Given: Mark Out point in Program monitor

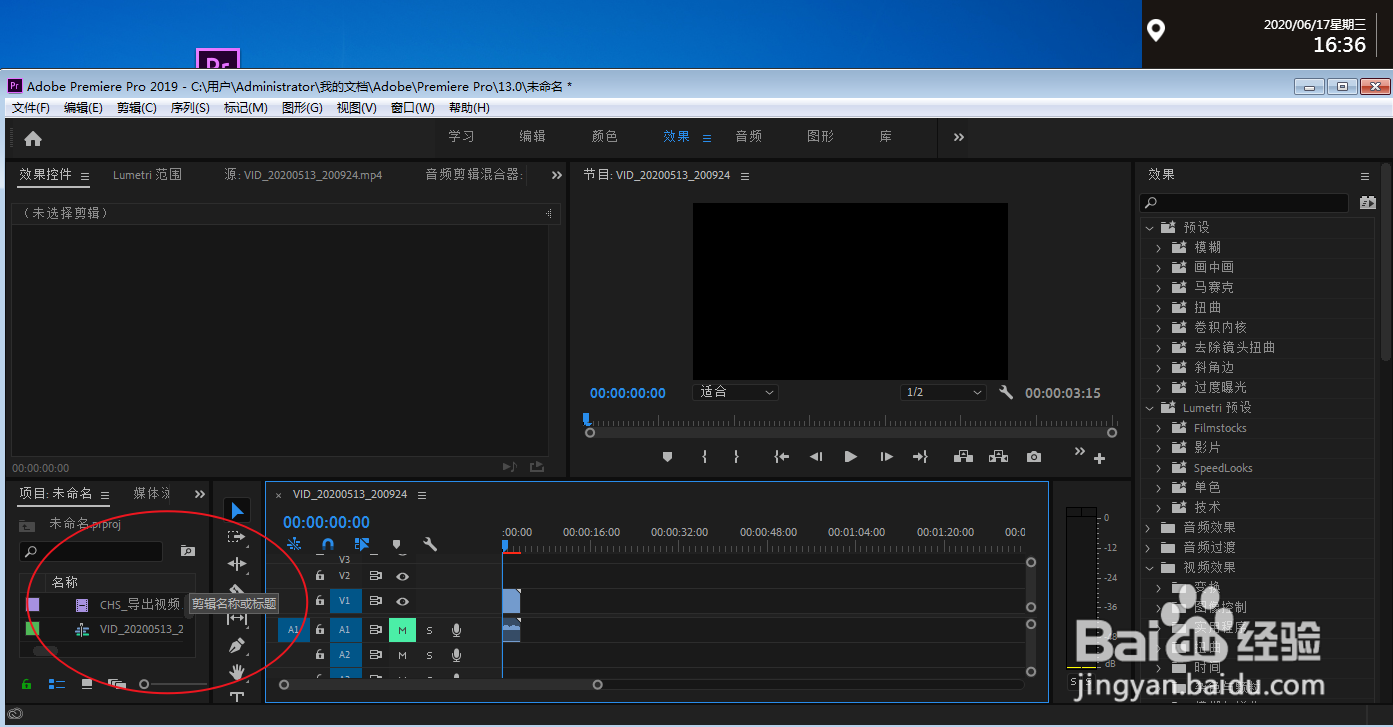Looking at the screenshot, I should coord(736,457).
